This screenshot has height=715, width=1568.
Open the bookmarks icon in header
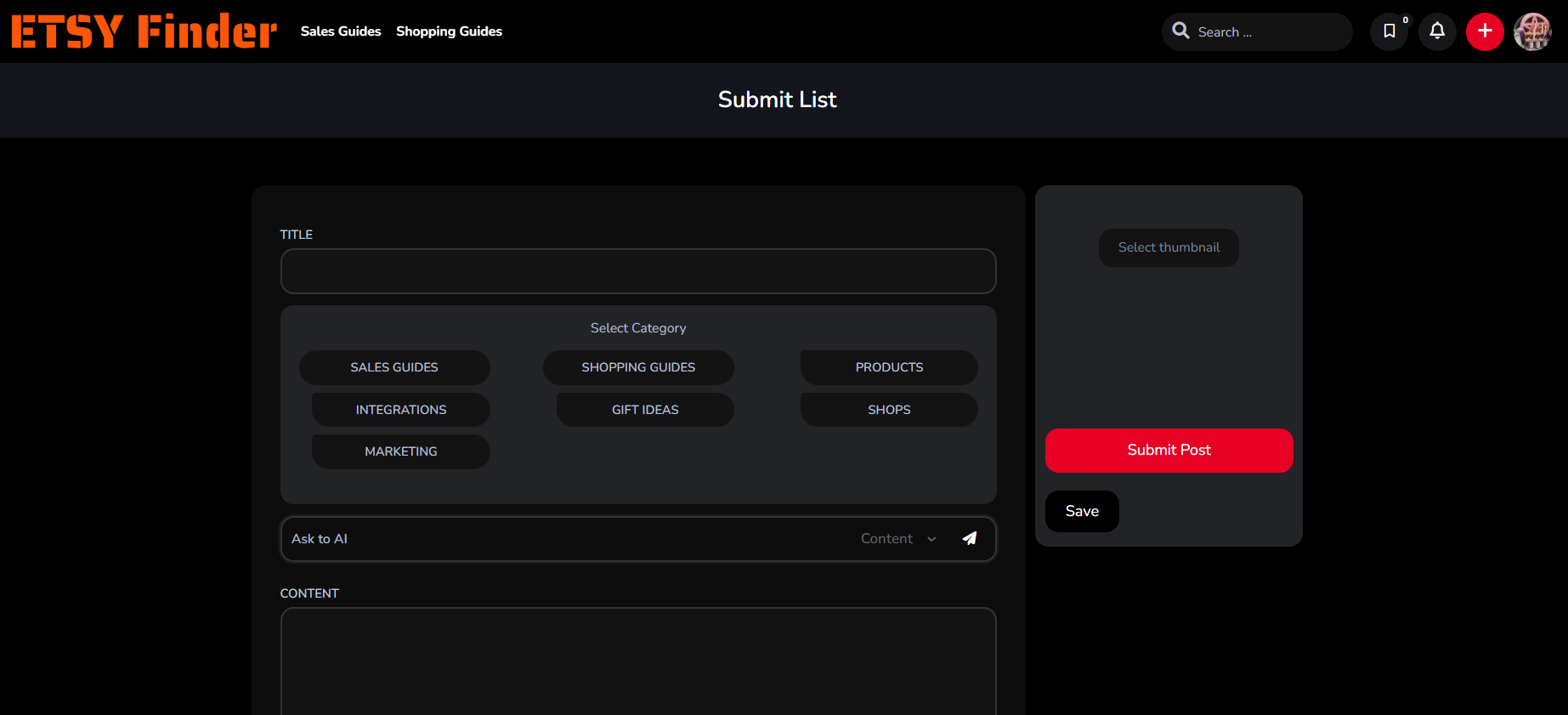[1390, 31]
